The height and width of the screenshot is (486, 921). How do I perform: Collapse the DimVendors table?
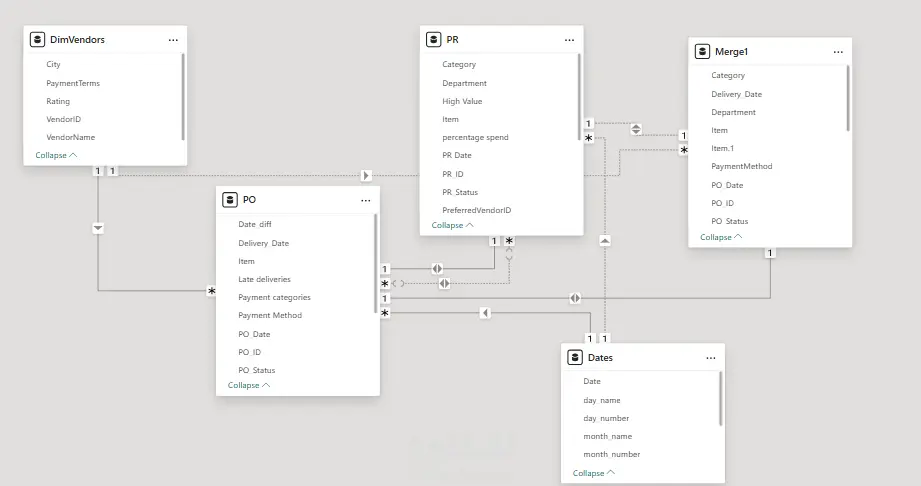pos(56,155)
